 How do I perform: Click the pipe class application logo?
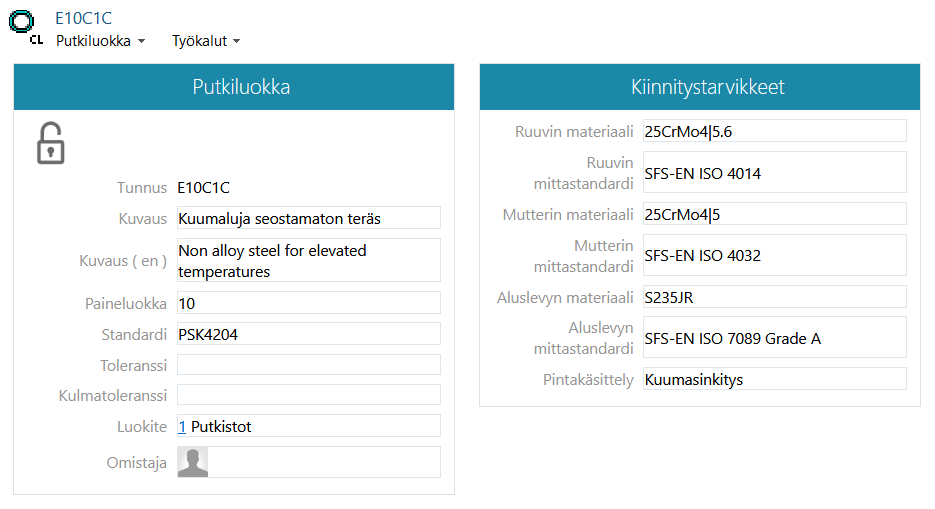point(22,24)
